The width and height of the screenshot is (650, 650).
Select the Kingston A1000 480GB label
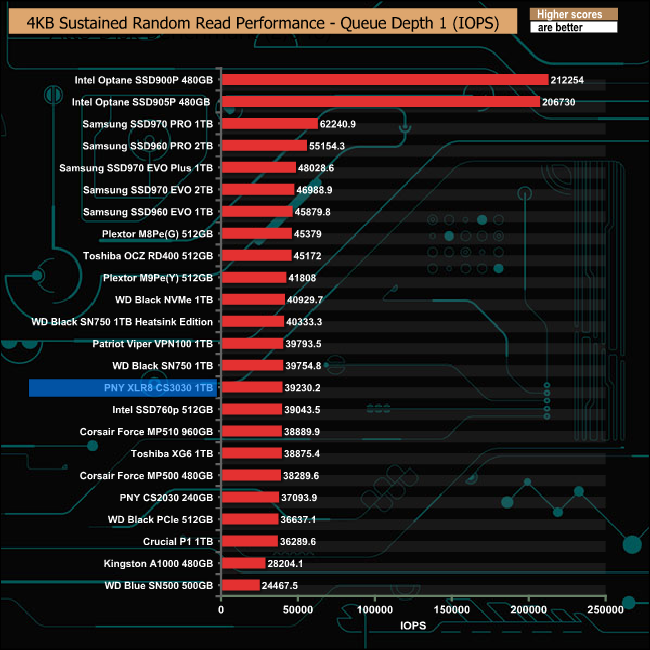(x=158, y=563)
